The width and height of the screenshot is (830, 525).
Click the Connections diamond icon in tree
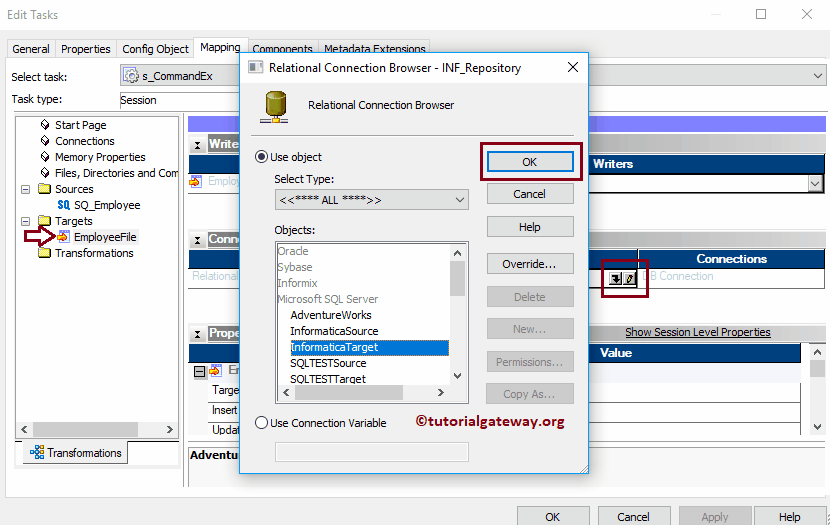coord(45,141)
